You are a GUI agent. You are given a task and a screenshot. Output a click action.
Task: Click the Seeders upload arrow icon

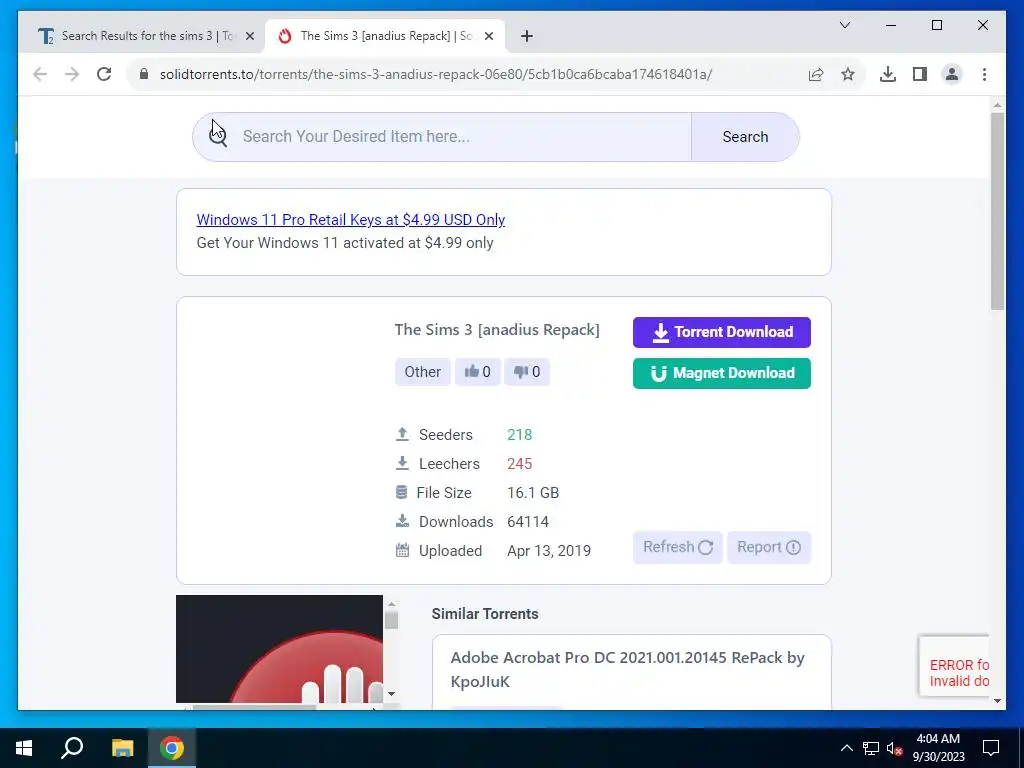coord(402,434)
